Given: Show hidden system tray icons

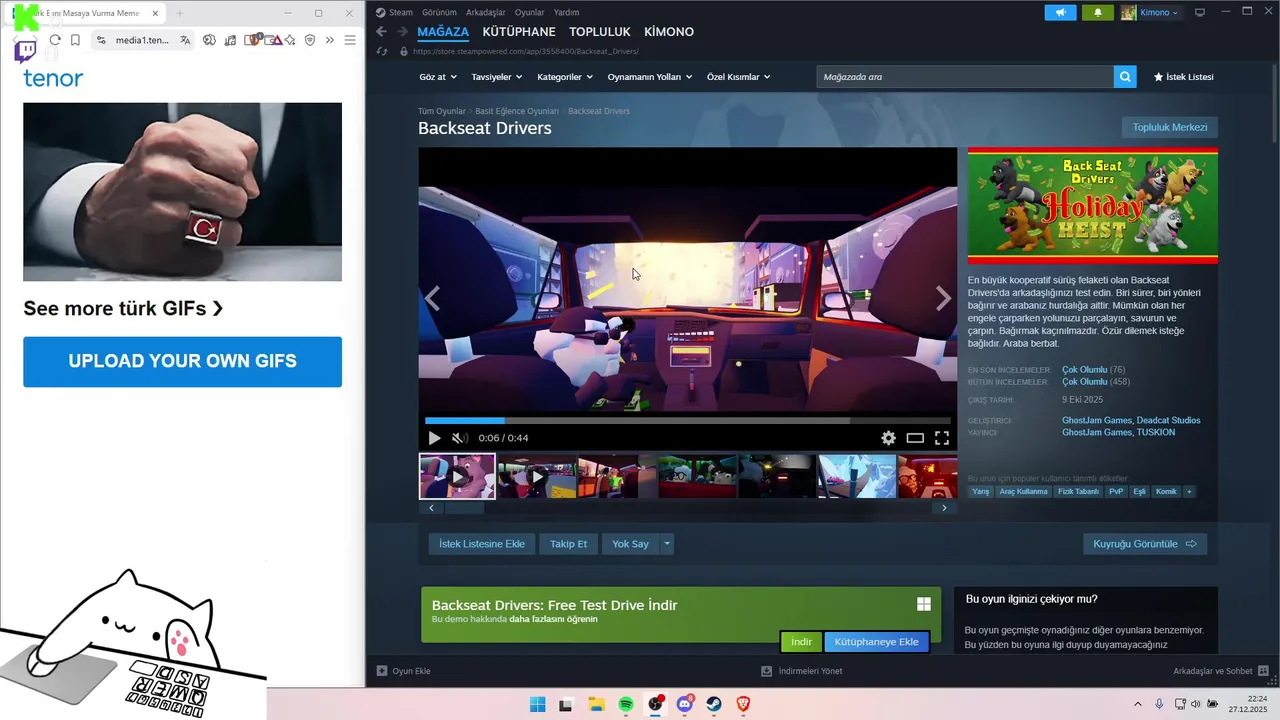Looking at the screenshot, I should (1137, 704).
